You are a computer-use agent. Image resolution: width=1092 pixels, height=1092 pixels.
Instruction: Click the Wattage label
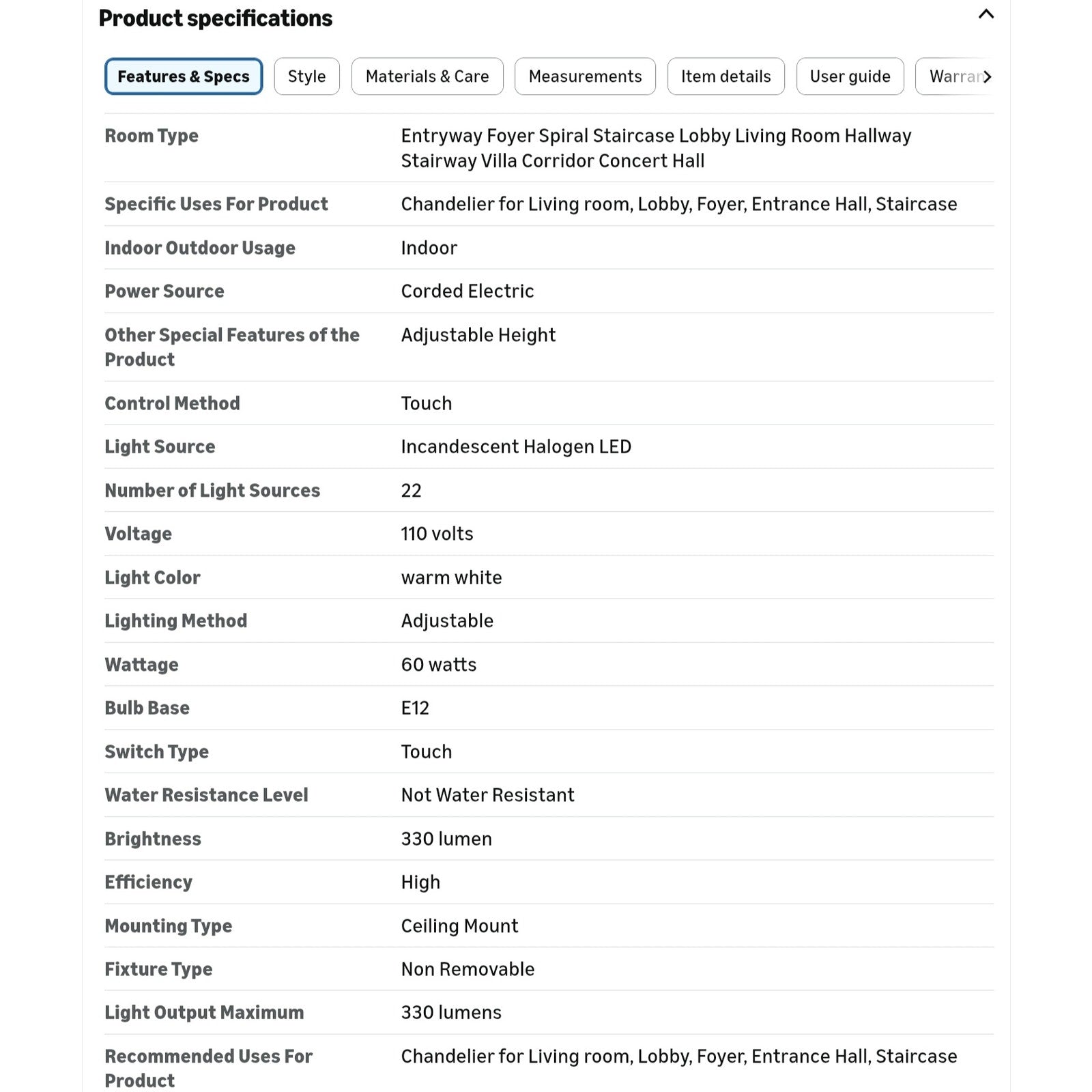[141, 665]
